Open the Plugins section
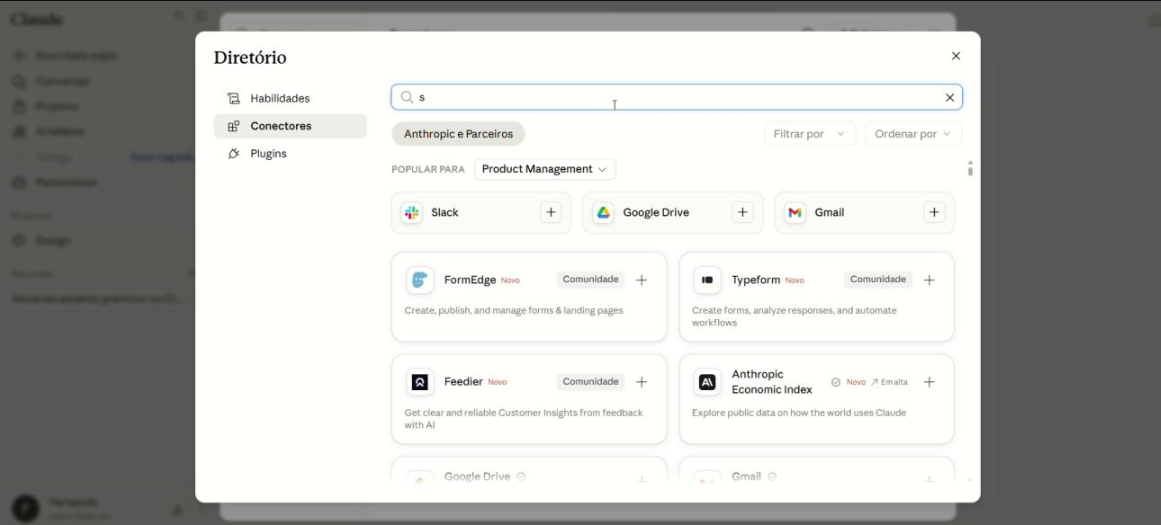Viewport: 1161px width, 525px height. [290, 154]
